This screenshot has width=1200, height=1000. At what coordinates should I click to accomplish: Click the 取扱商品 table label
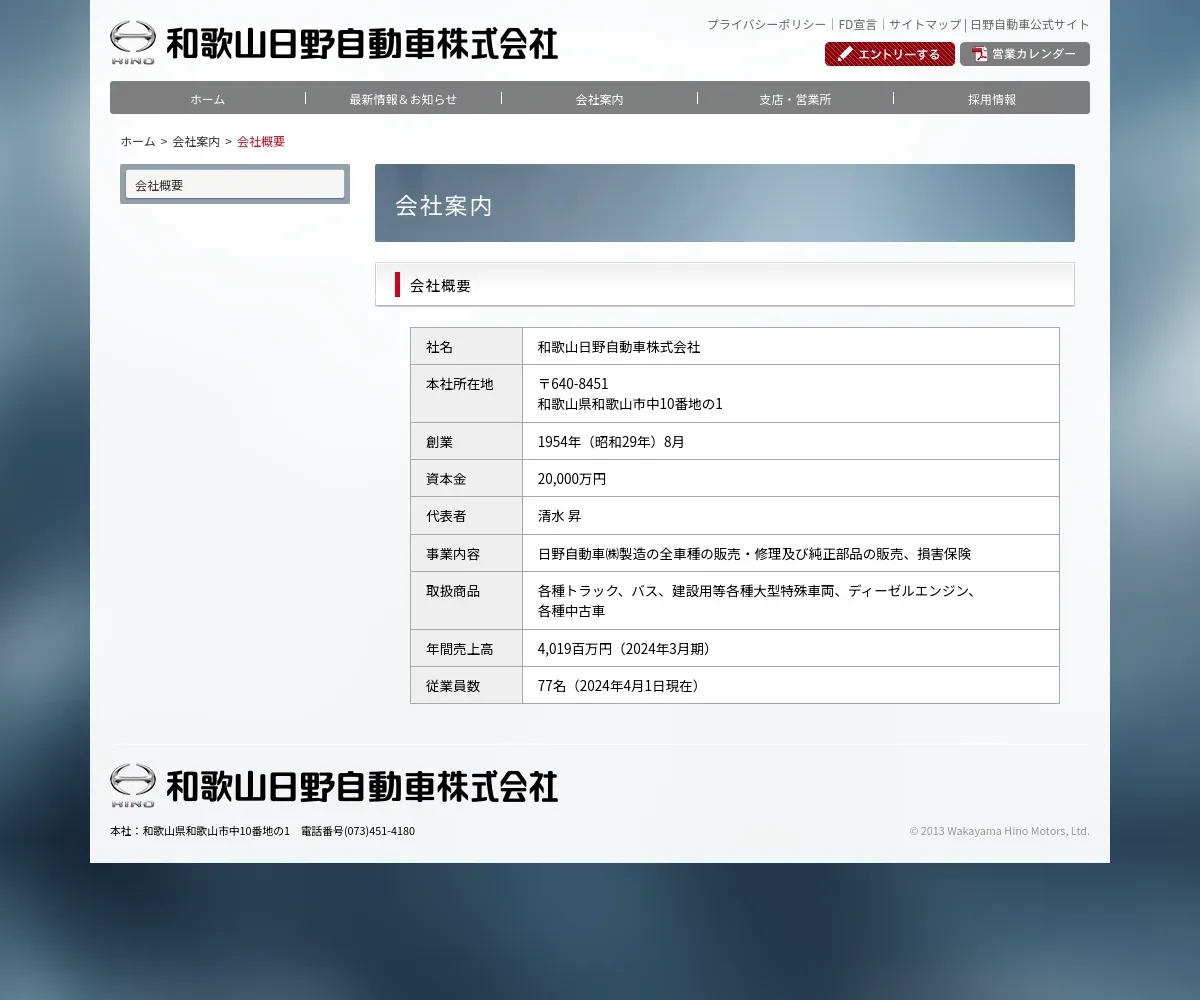coord(453,591)
